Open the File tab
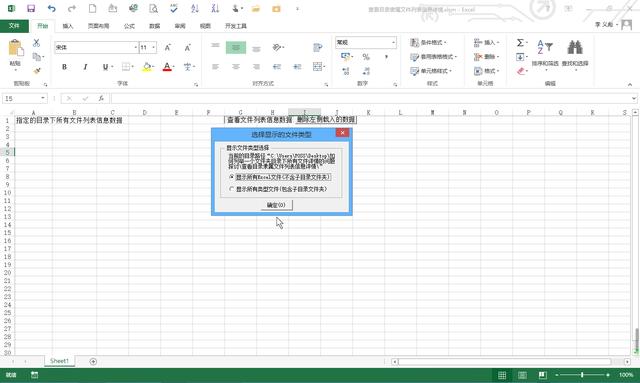 click(x=14, y=26)
